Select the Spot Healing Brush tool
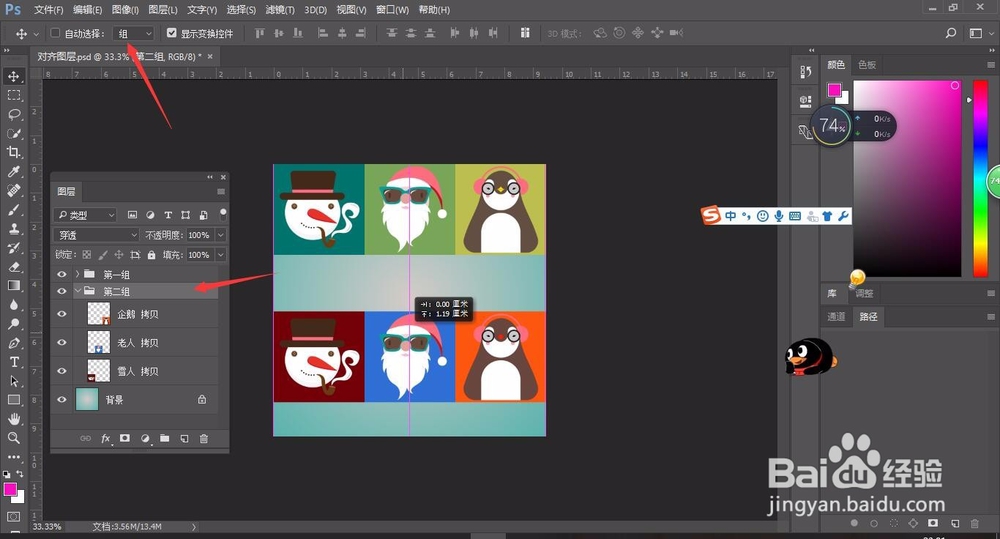Viewport: 1000px width, 539px height. click(x=13, y=190)
